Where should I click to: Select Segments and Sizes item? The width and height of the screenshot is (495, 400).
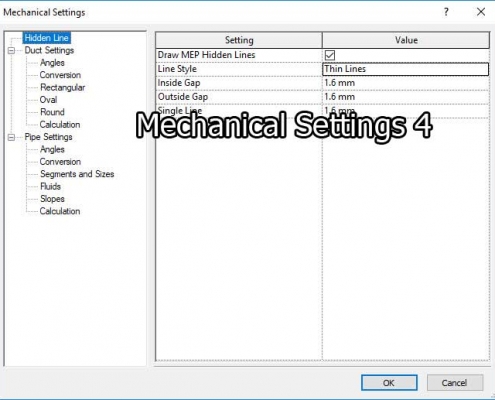(x=77, y=174)
